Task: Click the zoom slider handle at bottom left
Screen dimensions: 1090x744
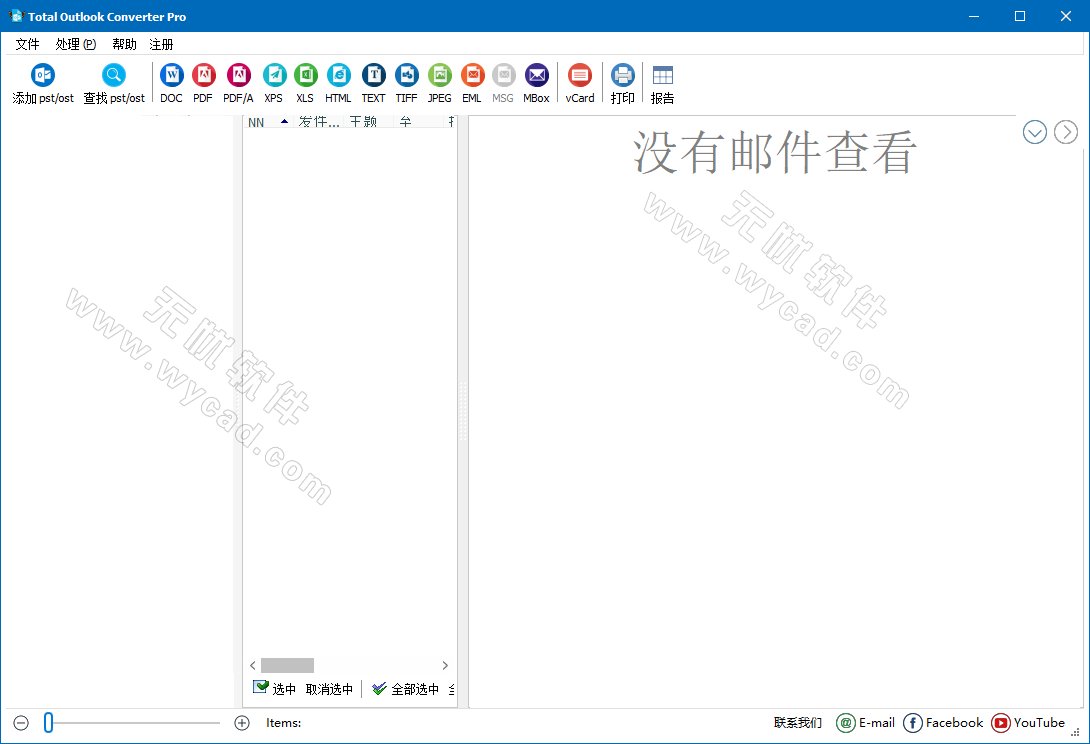Action: [48, 723]
